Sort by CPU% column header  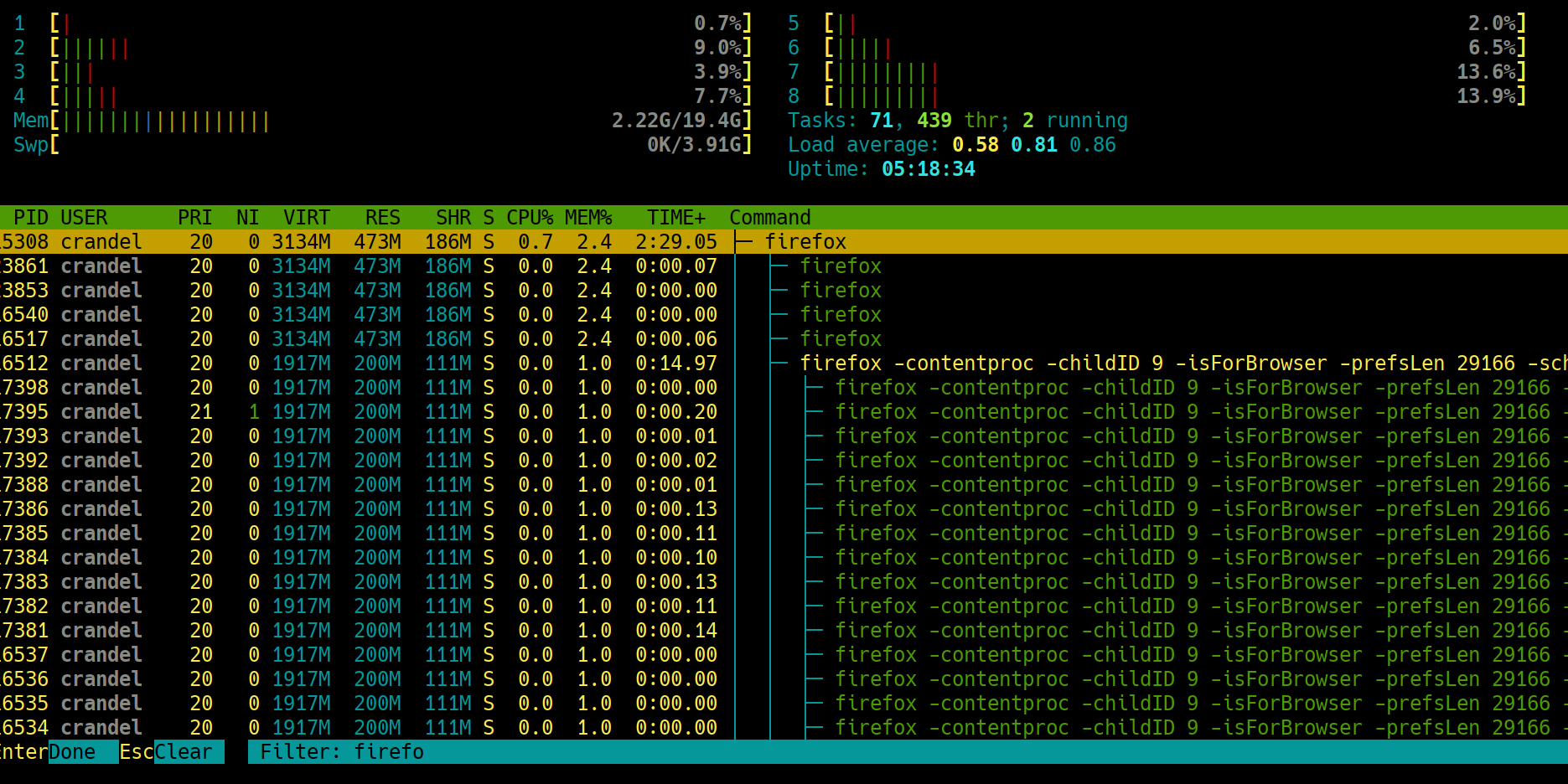click(530, 218)
